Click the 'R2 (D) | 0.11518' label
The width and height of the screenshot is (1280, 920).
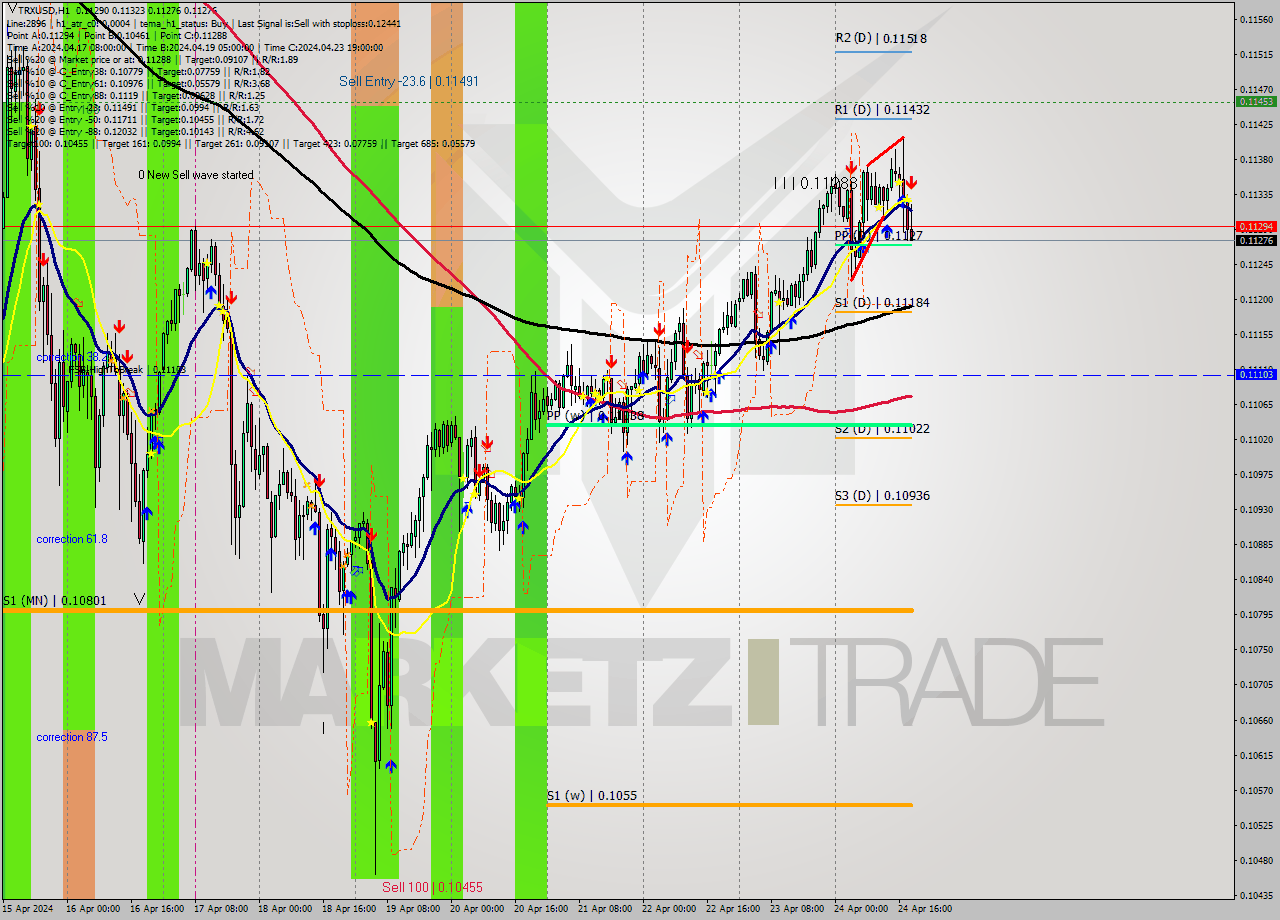[x=882, y=38]
